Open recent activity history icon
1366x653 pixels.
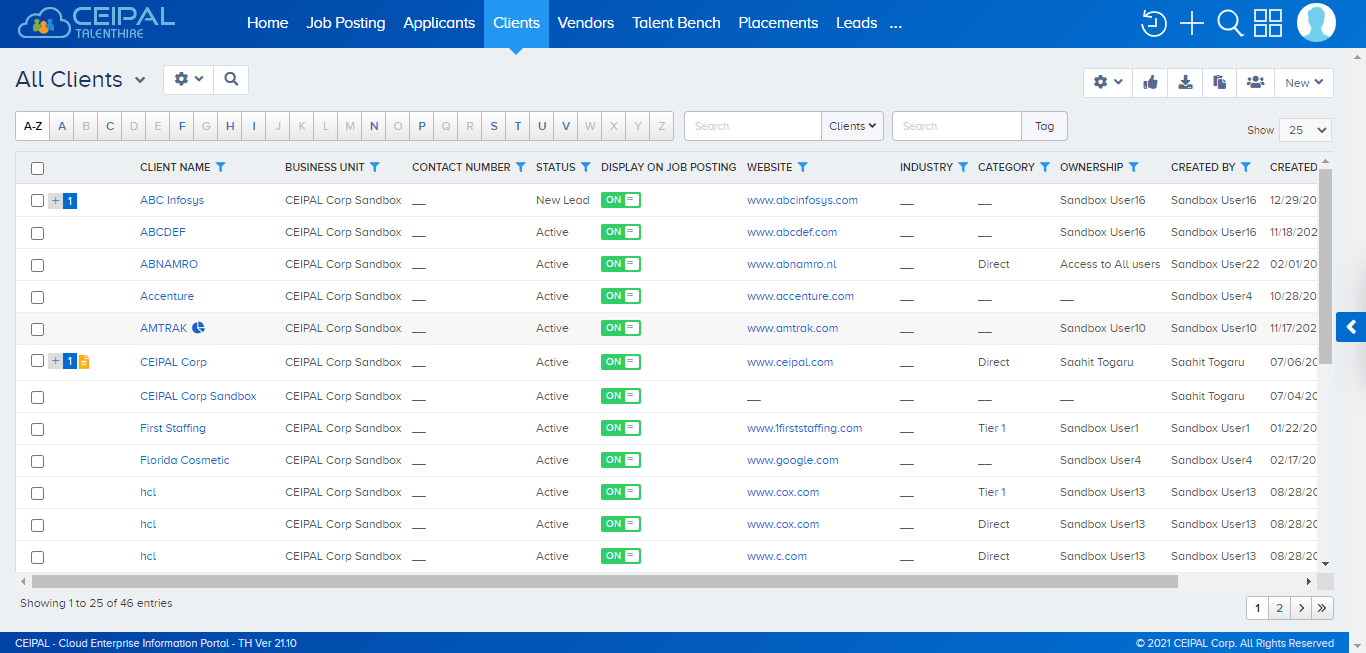(1153, 22)
